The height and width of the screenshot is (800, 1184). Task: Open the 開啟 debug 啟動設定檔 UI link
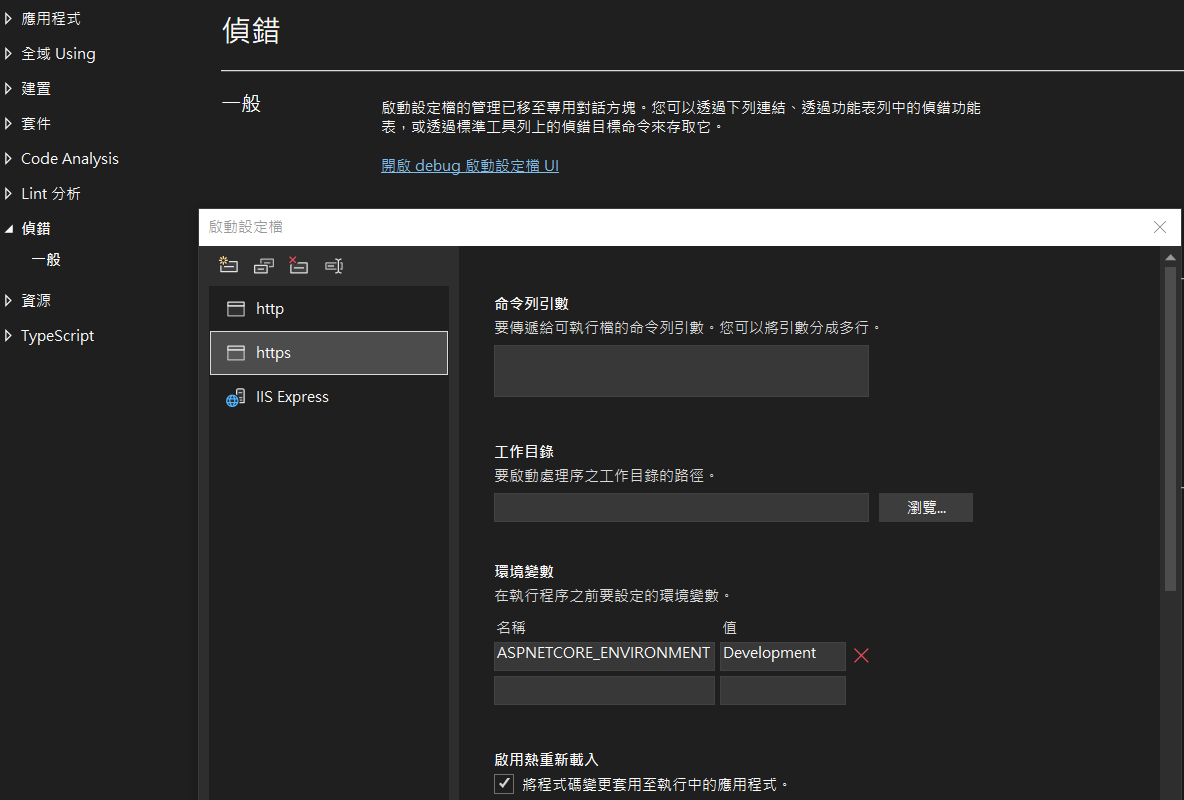click(x=470, y=166)
